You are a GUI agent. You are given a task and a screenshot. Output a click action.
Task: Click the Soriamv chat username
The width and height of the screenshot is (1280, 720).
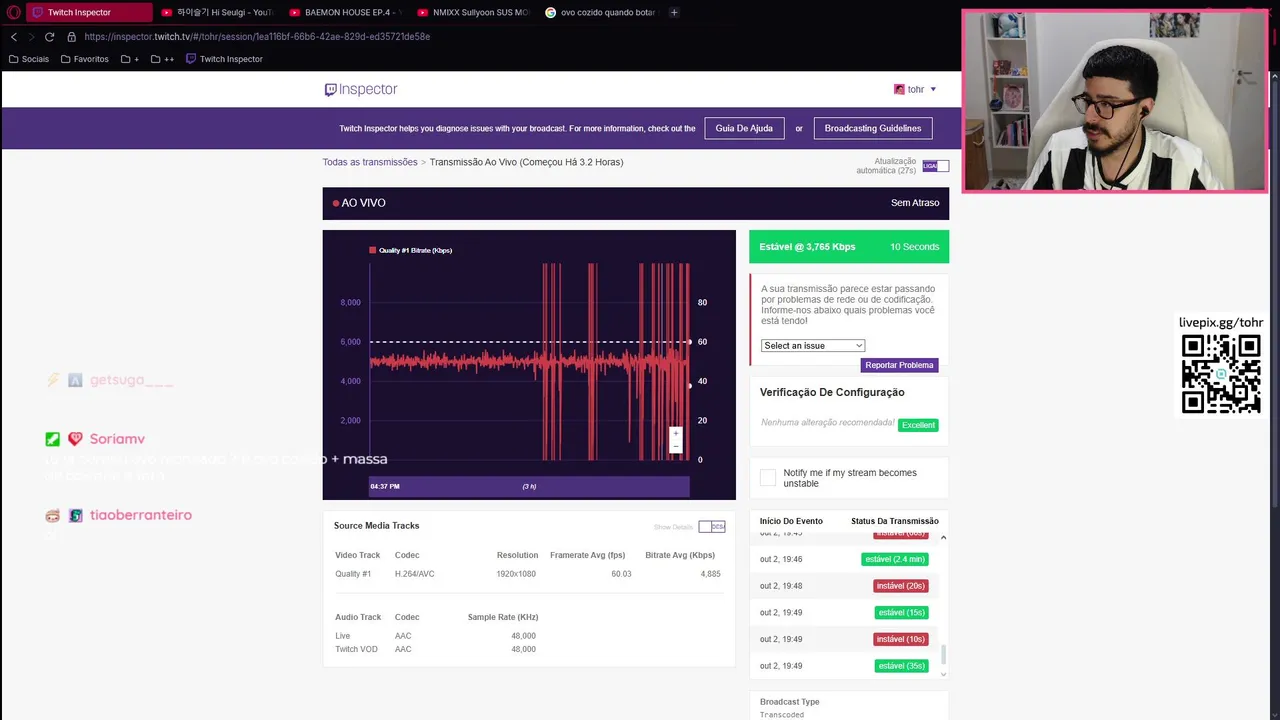tap(117, 439)
